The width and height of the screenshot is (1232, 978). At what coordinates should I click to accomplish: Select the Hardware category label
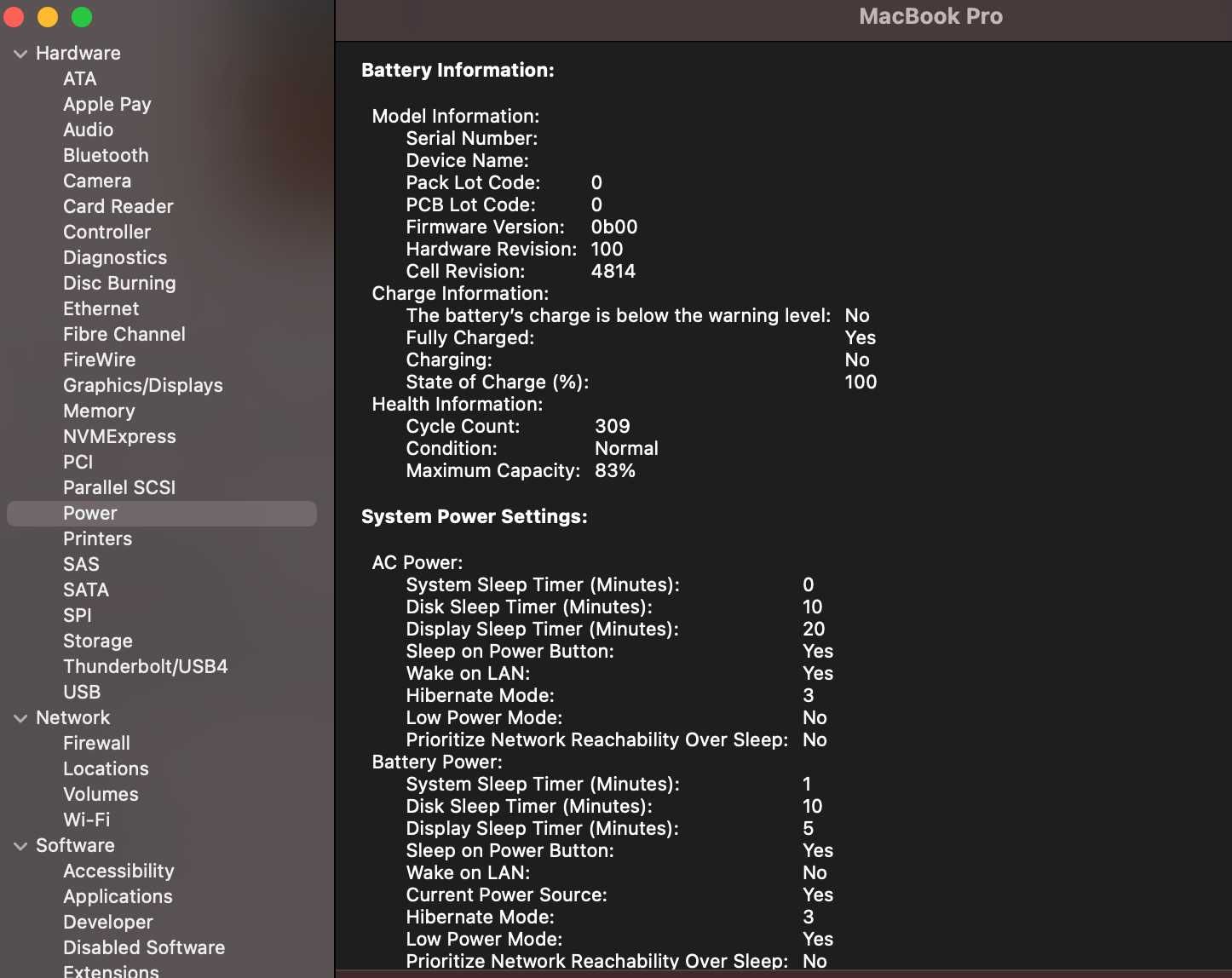click(x=78, y=53)
